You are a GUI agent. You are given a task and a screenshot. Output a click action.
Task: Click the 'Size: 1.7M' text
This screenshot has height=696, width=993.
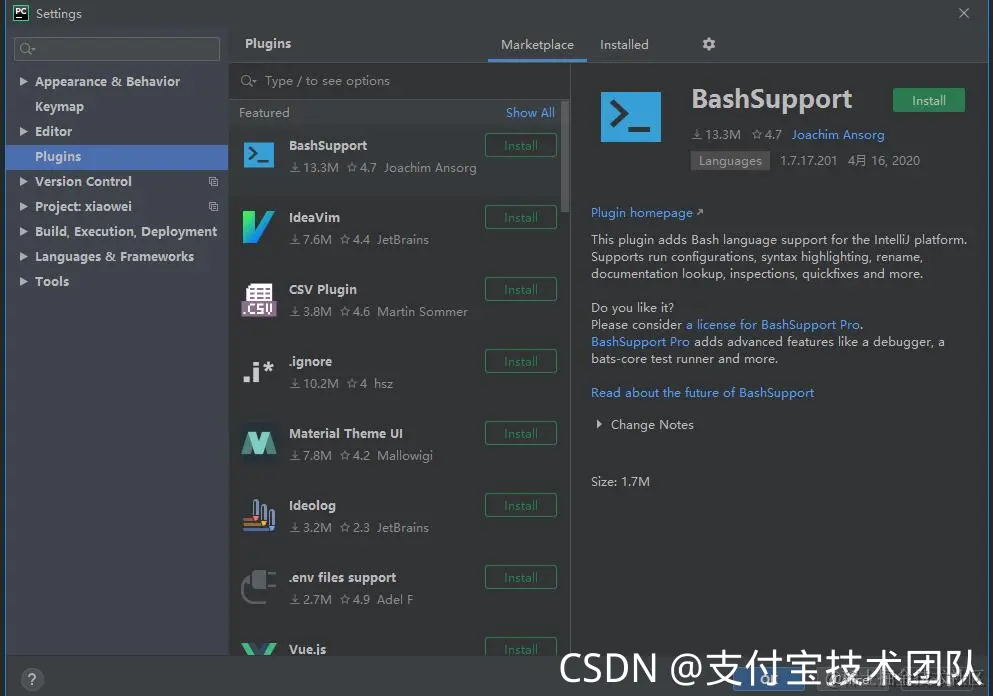click(620, 482)
